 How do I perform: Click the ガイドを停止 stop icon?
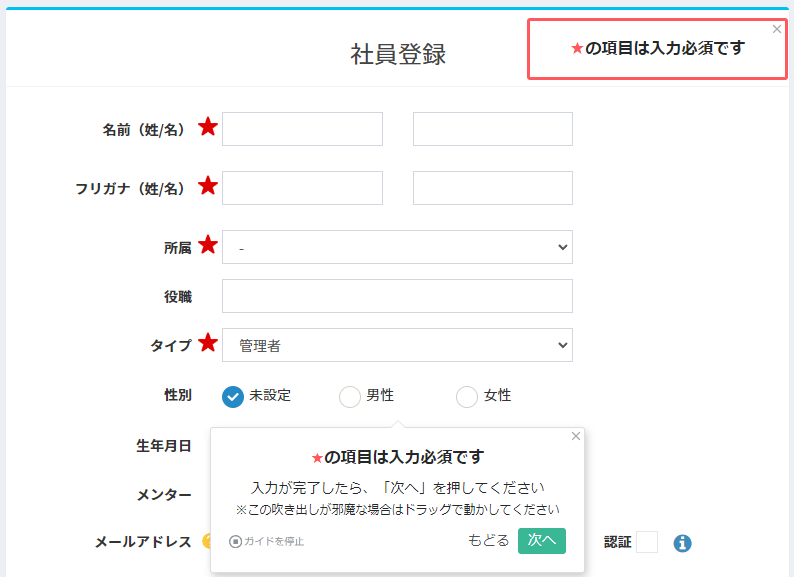tap(236, 542)
